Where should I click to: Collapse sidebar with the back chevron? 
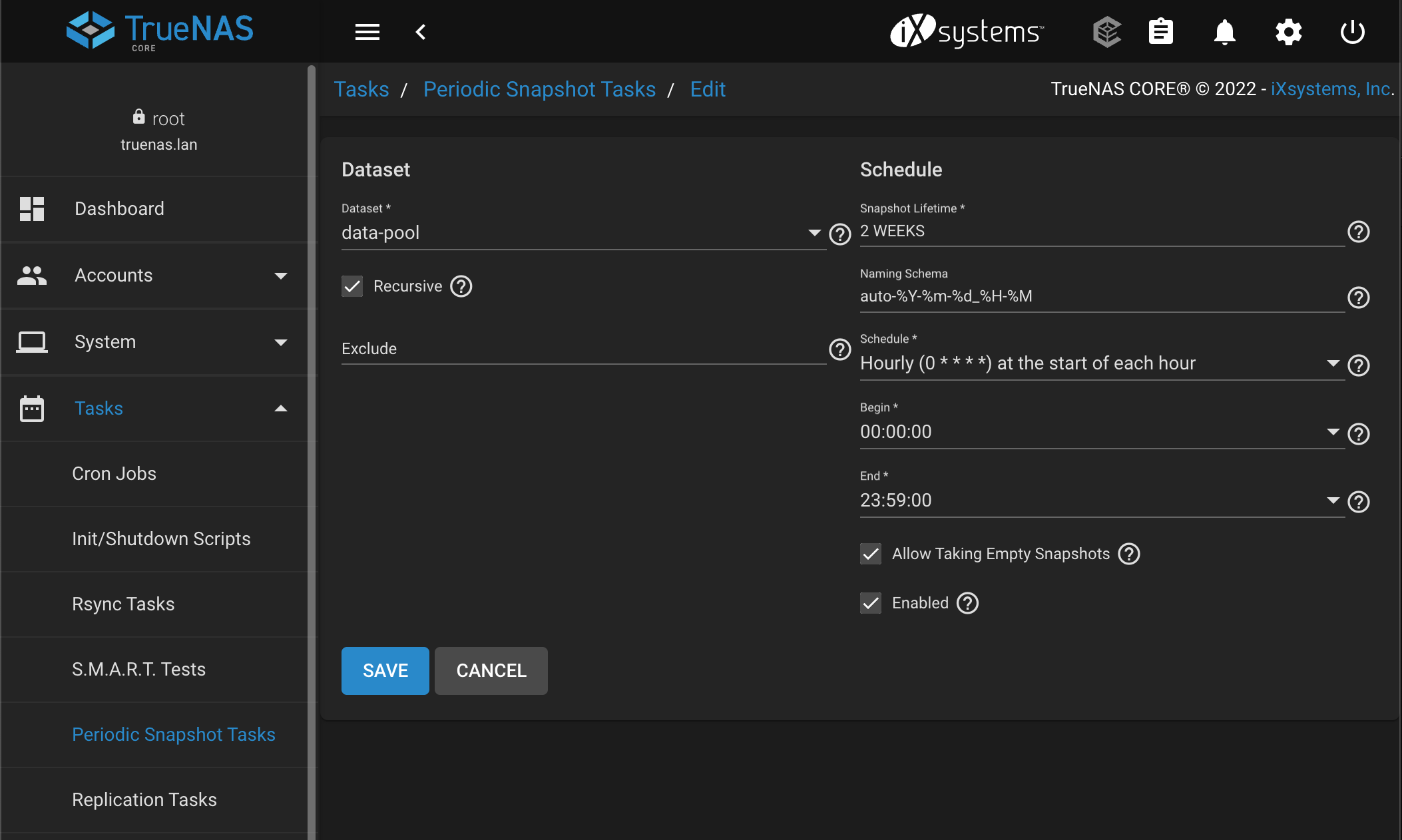coord(421,32)
